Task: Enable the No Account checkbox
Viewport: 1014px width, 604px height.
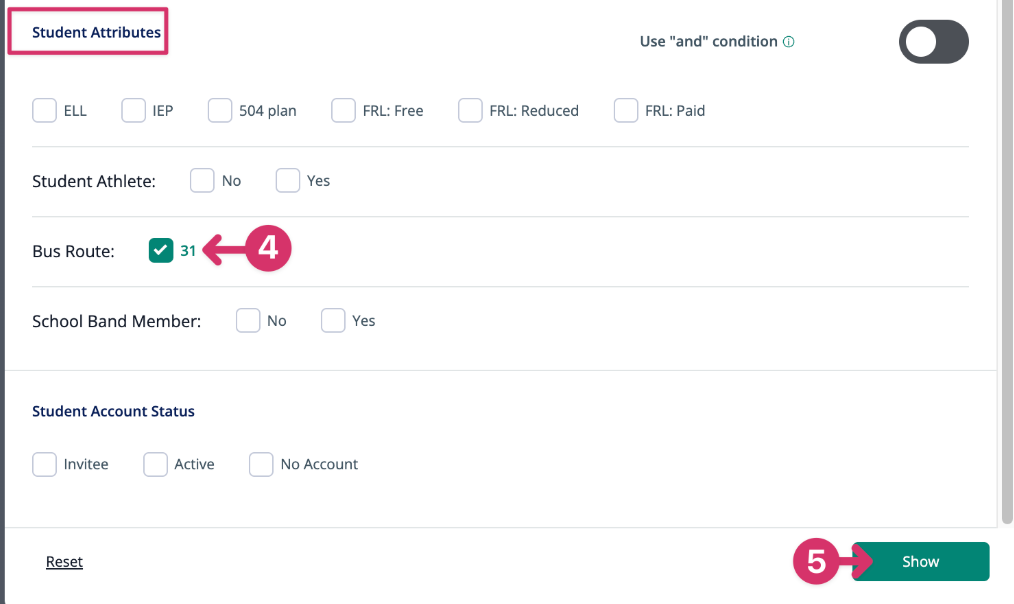Action: (x=261, y=464)
